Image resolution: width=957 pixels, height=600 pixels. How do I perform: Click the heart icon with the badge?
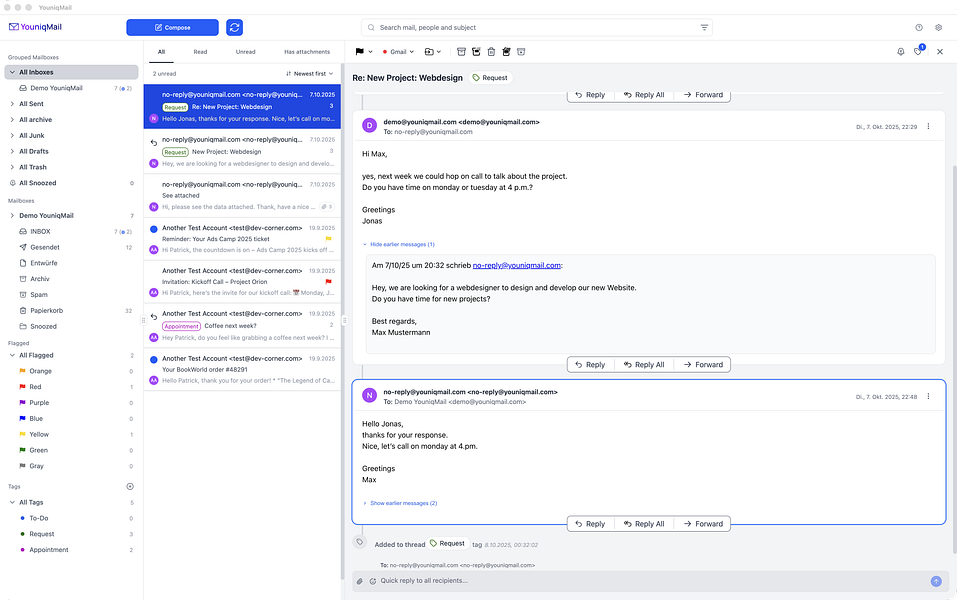click(917, 52)
